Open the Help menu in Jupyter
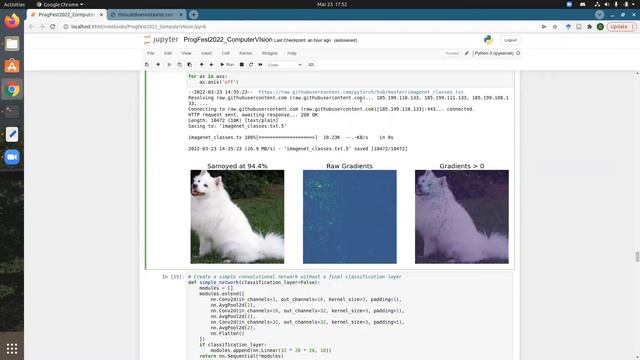Viewport: 640px width, 360px height. pos(291,53)
